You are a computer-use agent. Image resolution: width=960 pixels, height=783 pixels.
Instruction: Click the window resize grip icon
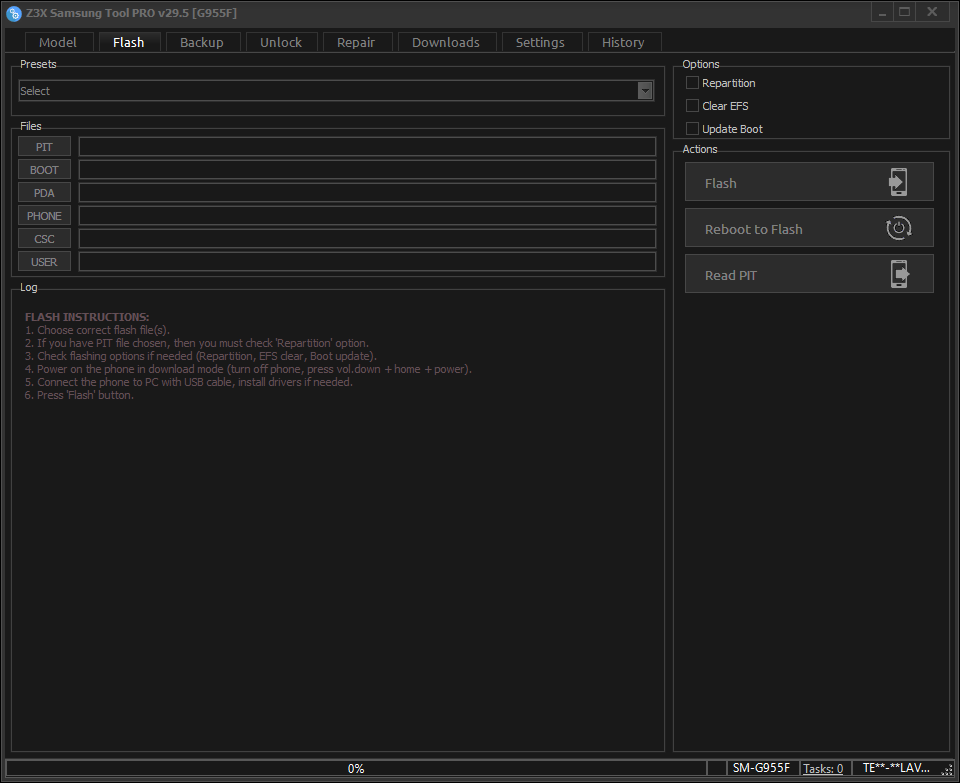pyautogui.click(x=947, y=770)
